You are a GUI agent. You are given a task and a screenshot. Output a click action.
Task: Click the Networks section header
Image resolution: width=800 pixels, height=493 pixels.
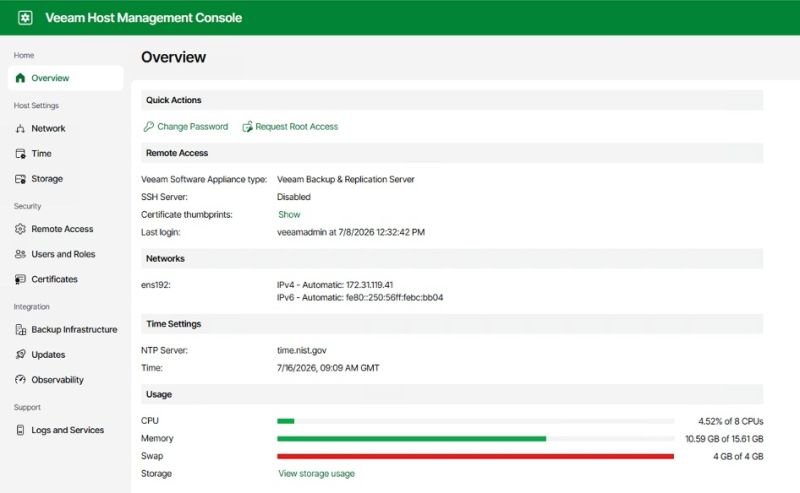452,259
